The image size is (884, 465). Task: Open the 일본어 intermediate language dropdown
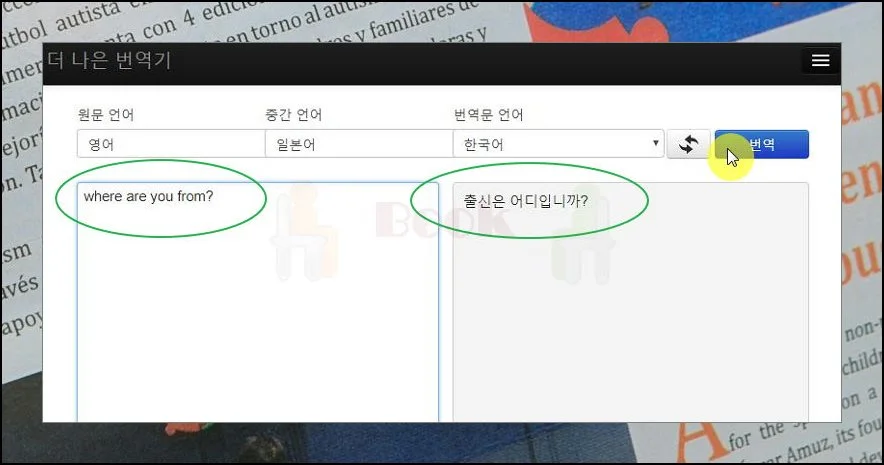357,144
